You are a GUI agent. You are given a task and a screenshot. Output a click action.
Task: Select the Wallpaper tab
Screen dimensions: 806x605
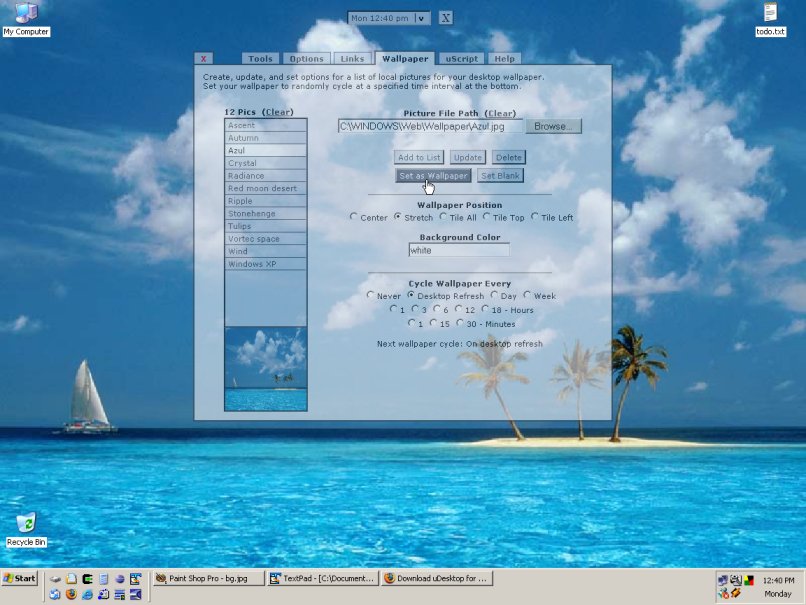pyautogui.click(x=405, y=59)
